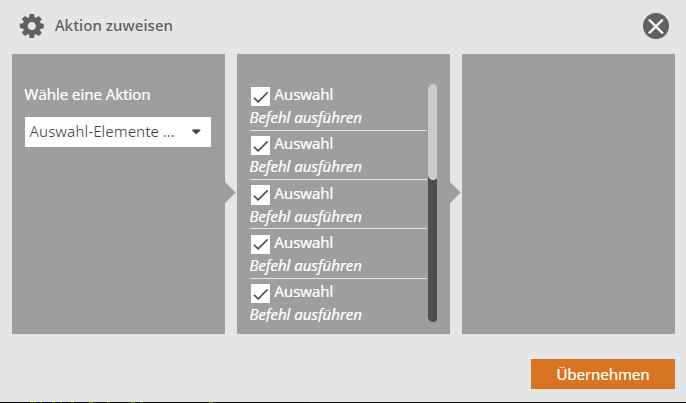Close the Aktion zuweisen dialog
This screenshot has height=403, width=686.
pos(656,26)
